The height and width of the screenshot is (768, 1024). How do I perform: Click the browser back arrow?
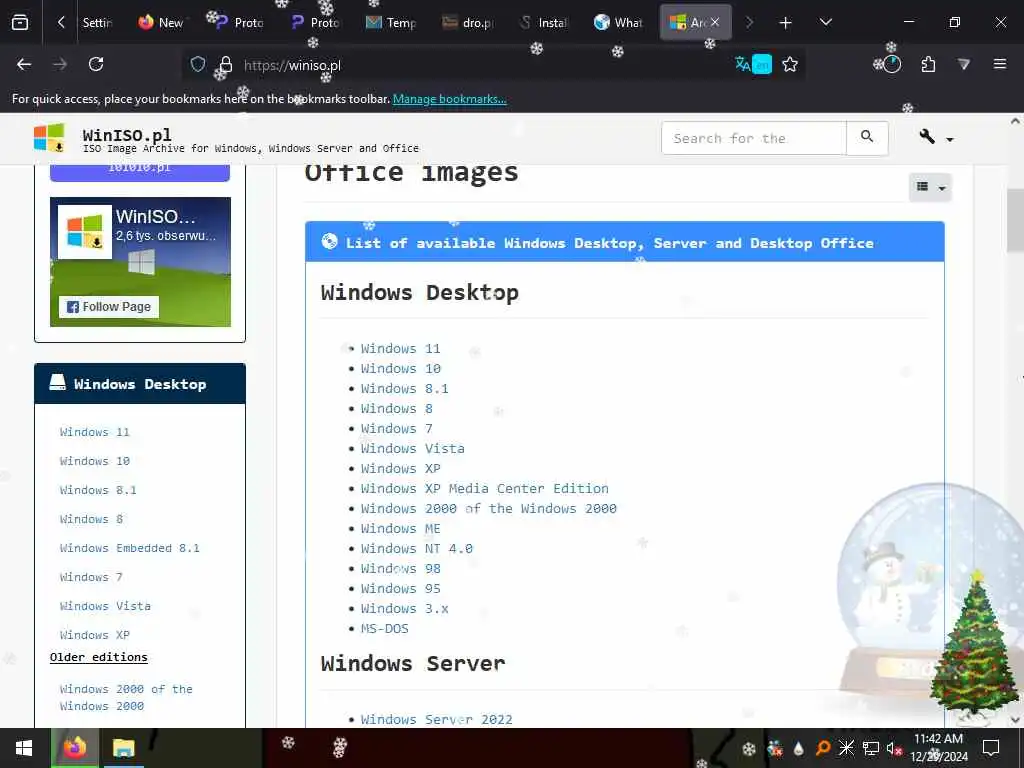(x=24, y=64)
